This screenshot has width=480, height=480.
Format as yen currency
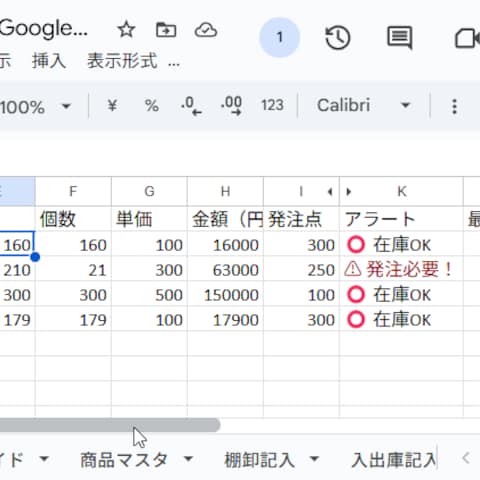pyautogui.click(x=112, y=106)
